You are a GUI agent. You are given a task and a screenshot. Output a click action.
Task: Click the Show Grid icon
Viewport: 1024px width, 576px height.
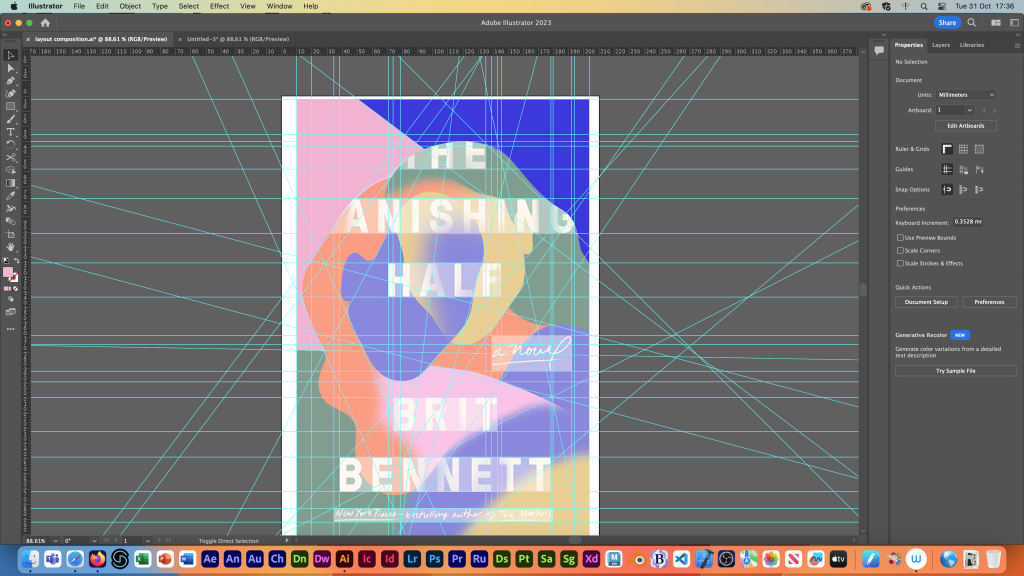click(963, 149)
